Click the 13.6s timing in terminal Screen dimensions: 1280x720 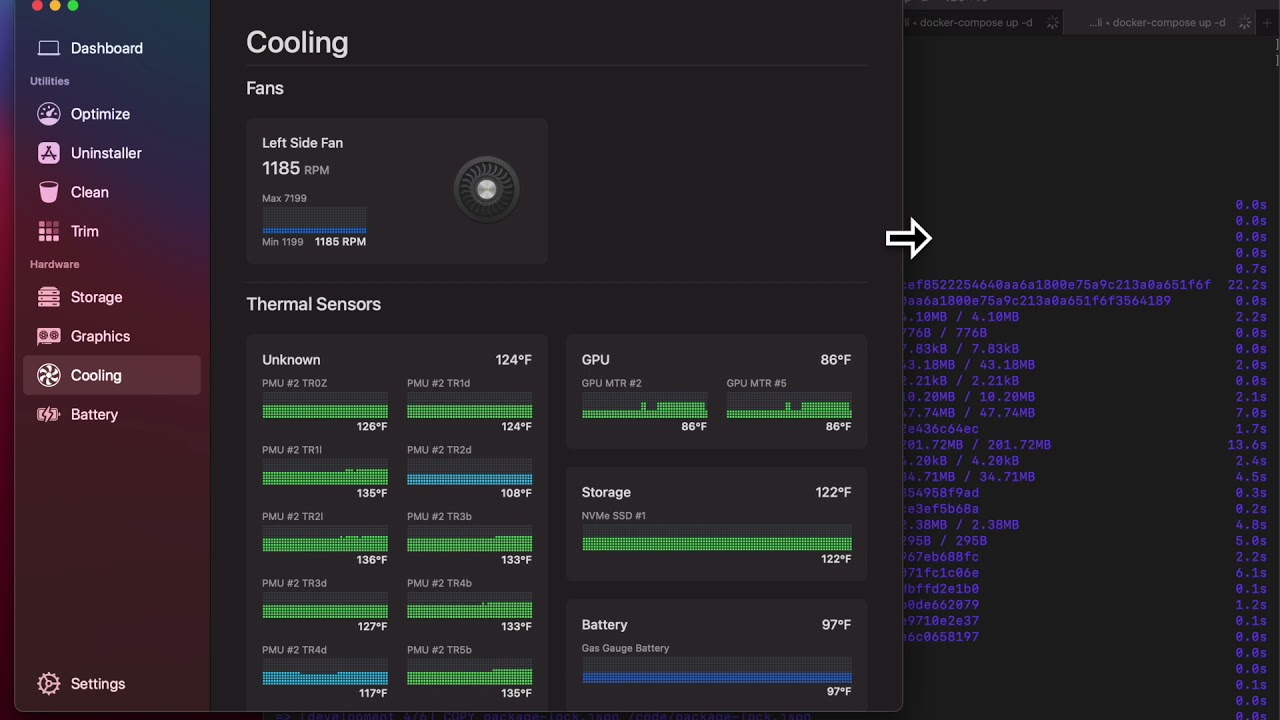[x=1247, y=445]
